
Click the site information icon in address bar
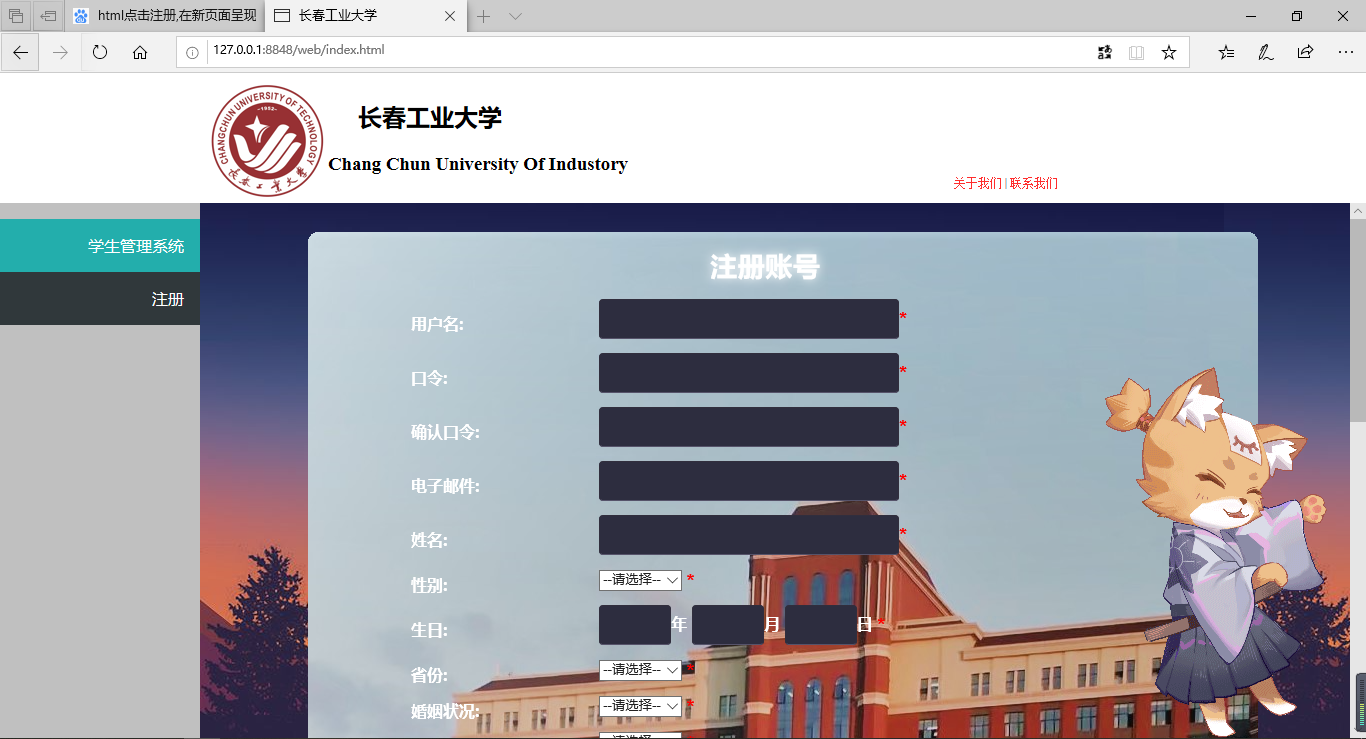193,52
